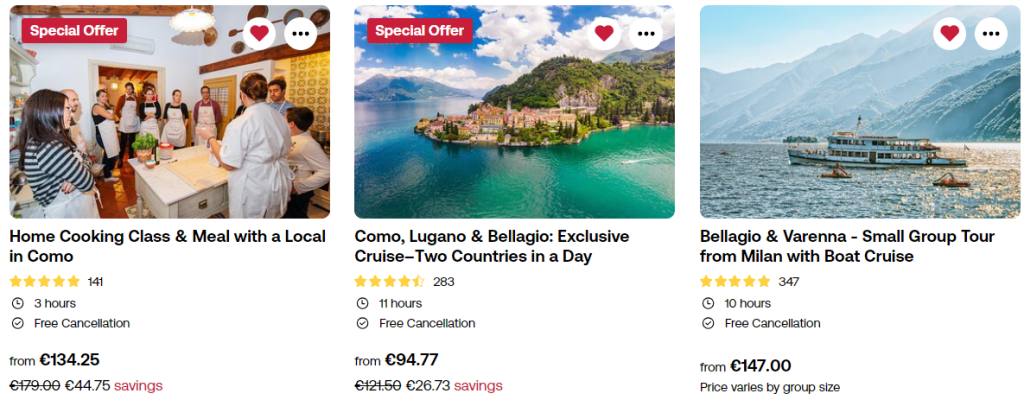This screenshot has width=1024, height=400.
Task: Toggle wishlist heart on Home Cooking Class card
Action: (x=259, y=33)
